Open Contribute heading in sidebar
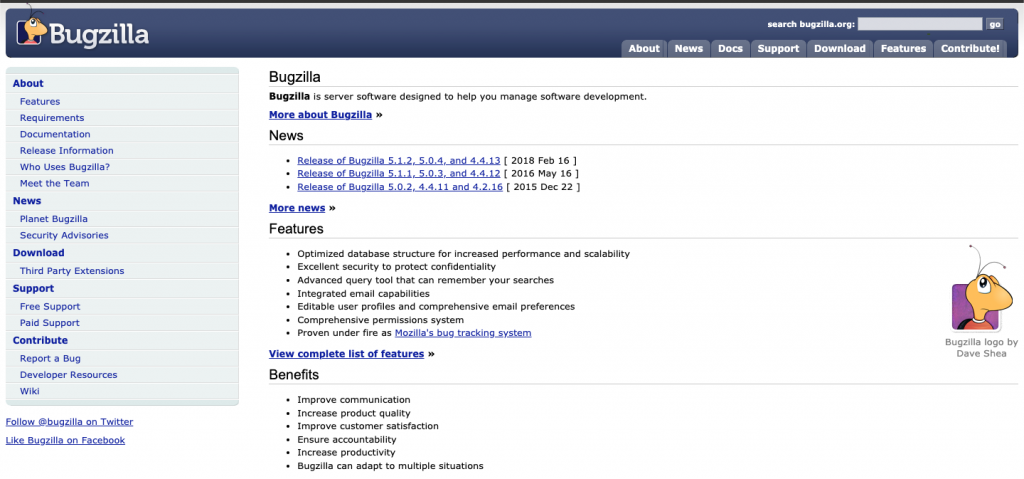Viewport: 1024px width, 479px height. coord(40,340)
